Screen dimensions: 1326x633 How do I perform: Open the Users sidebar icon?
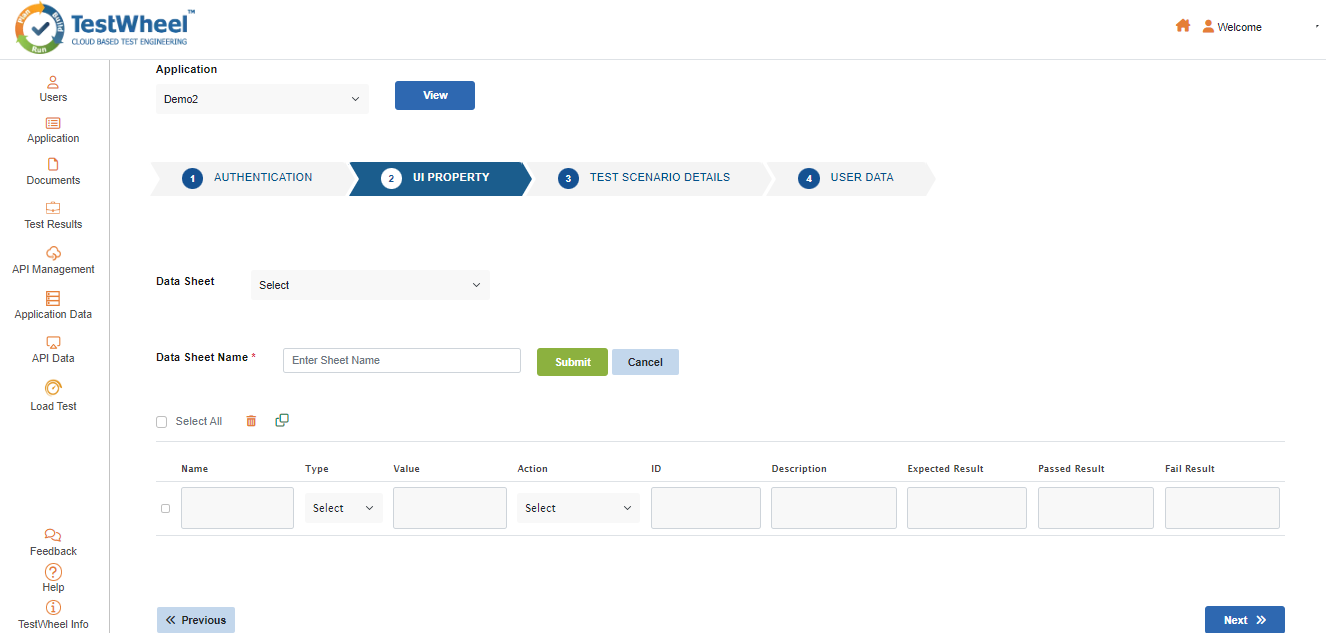pos(53,82)
